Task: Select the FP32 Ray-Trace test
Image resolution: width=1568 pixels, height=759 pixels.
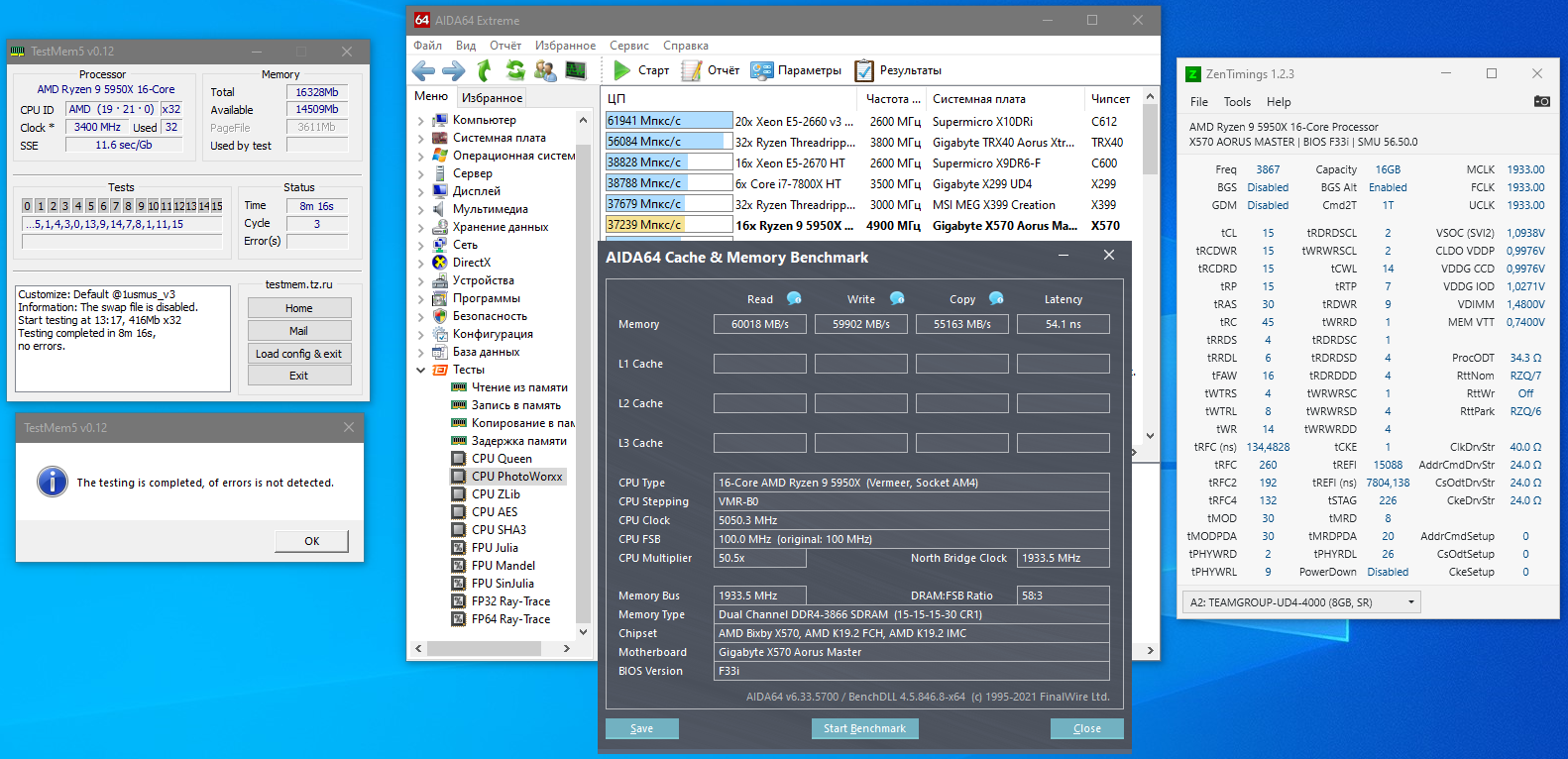Action: [510, 601]
